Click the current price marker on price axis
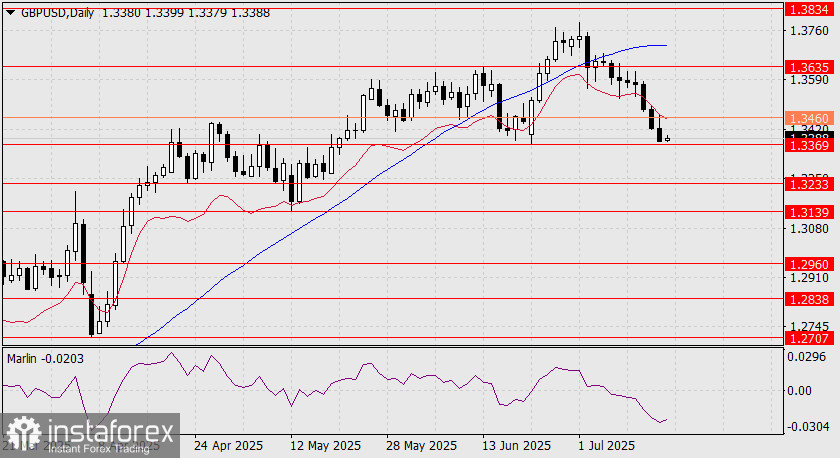This screenshot has width=840, height=458. (x=809, y=136)
